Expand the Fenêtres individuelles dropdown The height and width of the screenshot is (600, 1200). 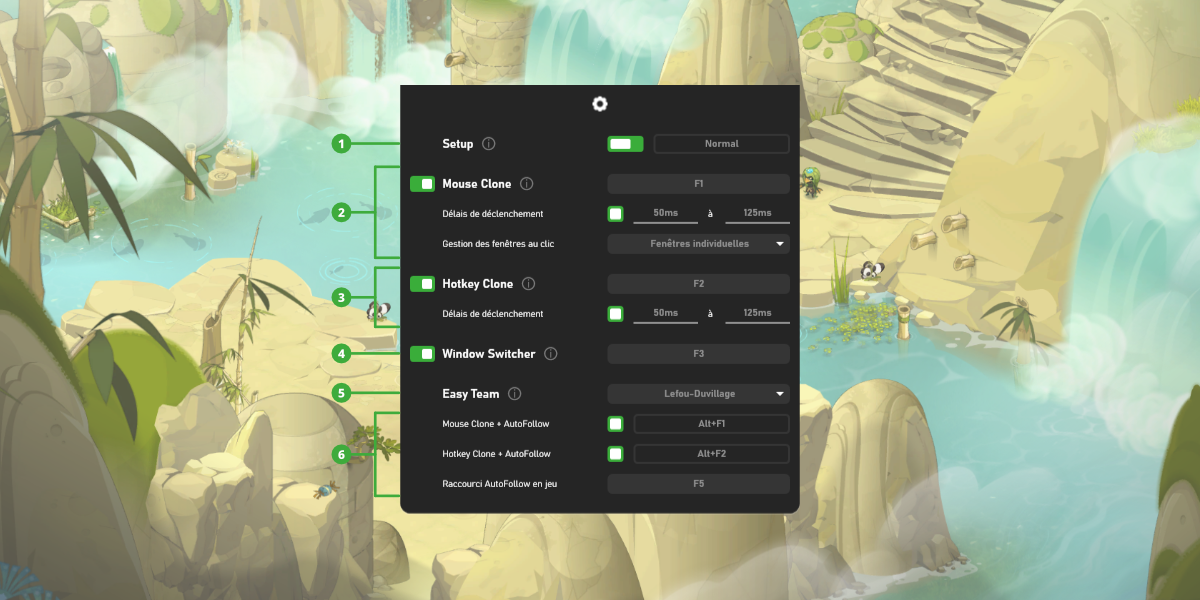pos(698,244)
